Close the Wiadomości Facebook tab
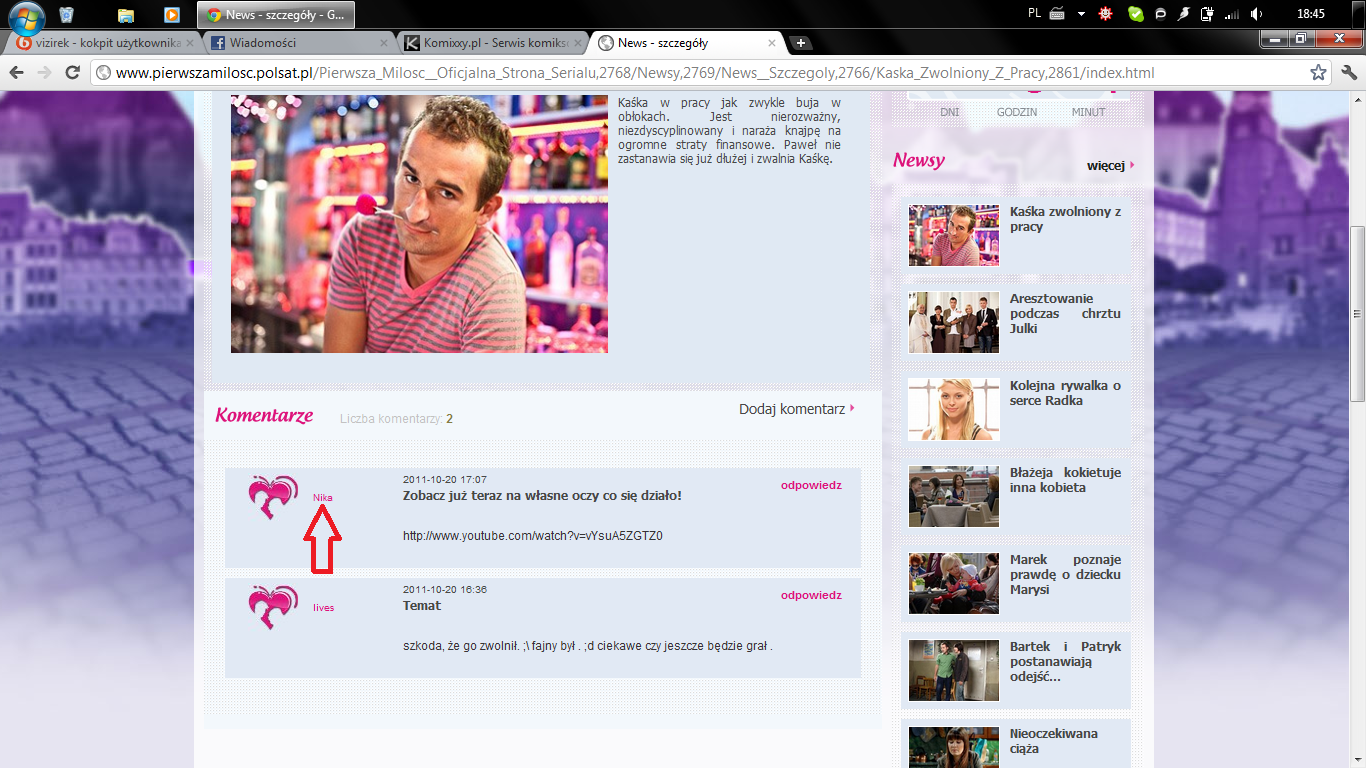Viewport: 1366px width, 768px height. [x=384, y=43]
